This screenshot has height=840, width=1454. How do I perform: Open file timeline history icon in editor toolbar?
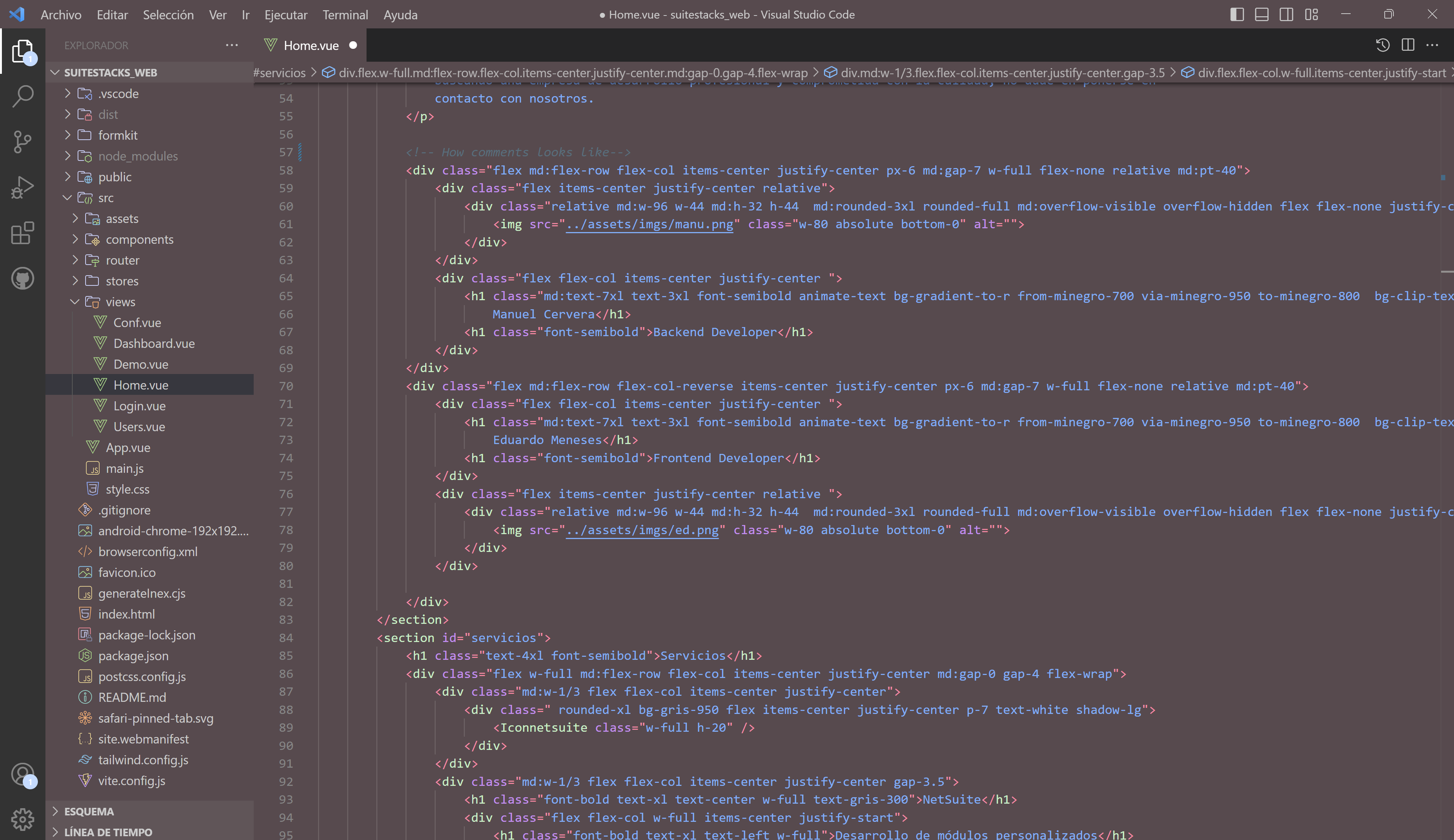(x=1382, y=45)
